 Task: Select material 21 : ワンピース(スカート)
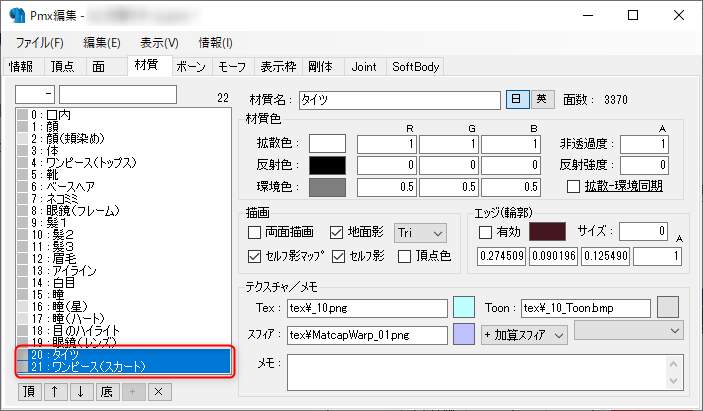[x=123, y=367]
